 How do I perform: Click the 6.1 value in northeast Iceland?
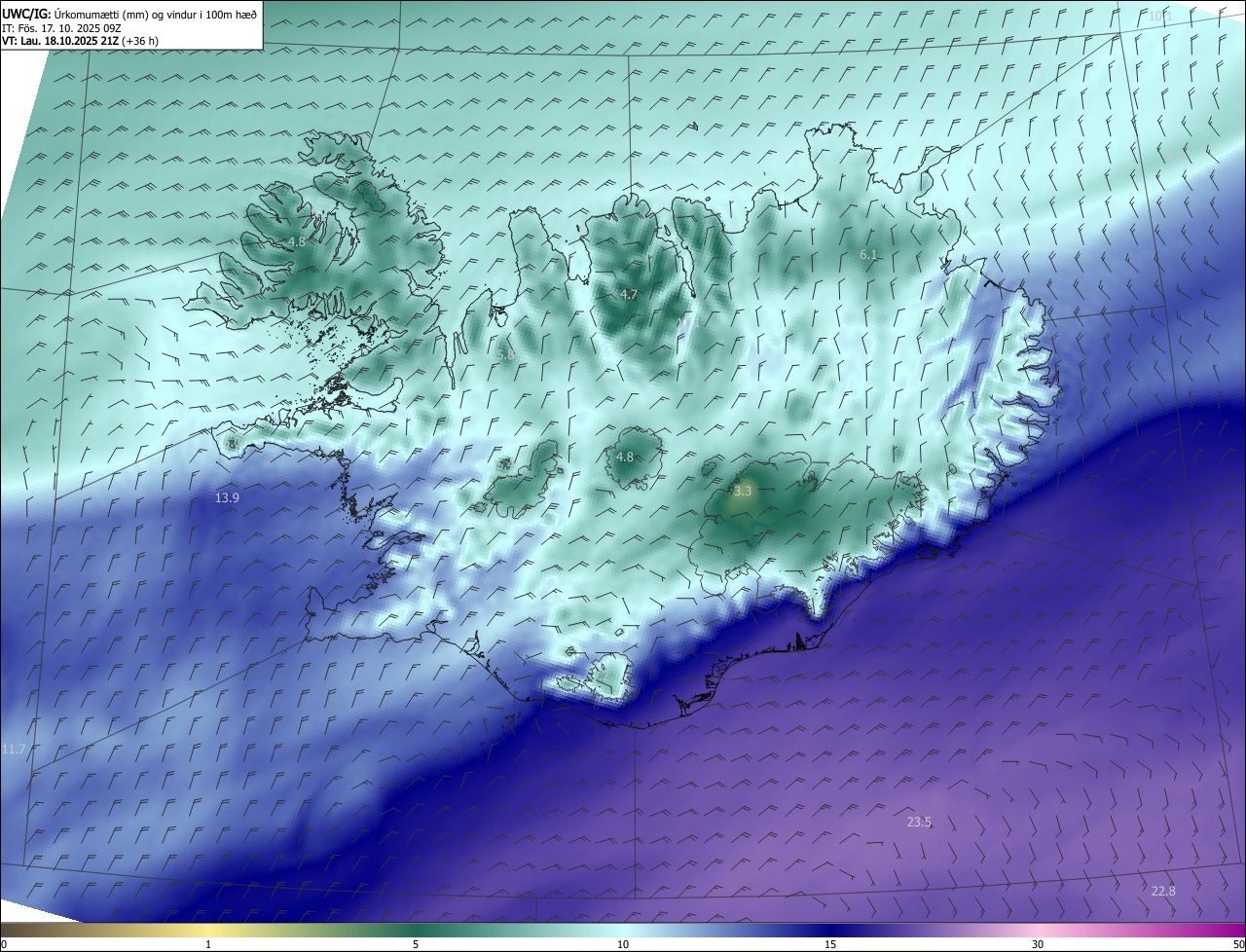point(868,254)
